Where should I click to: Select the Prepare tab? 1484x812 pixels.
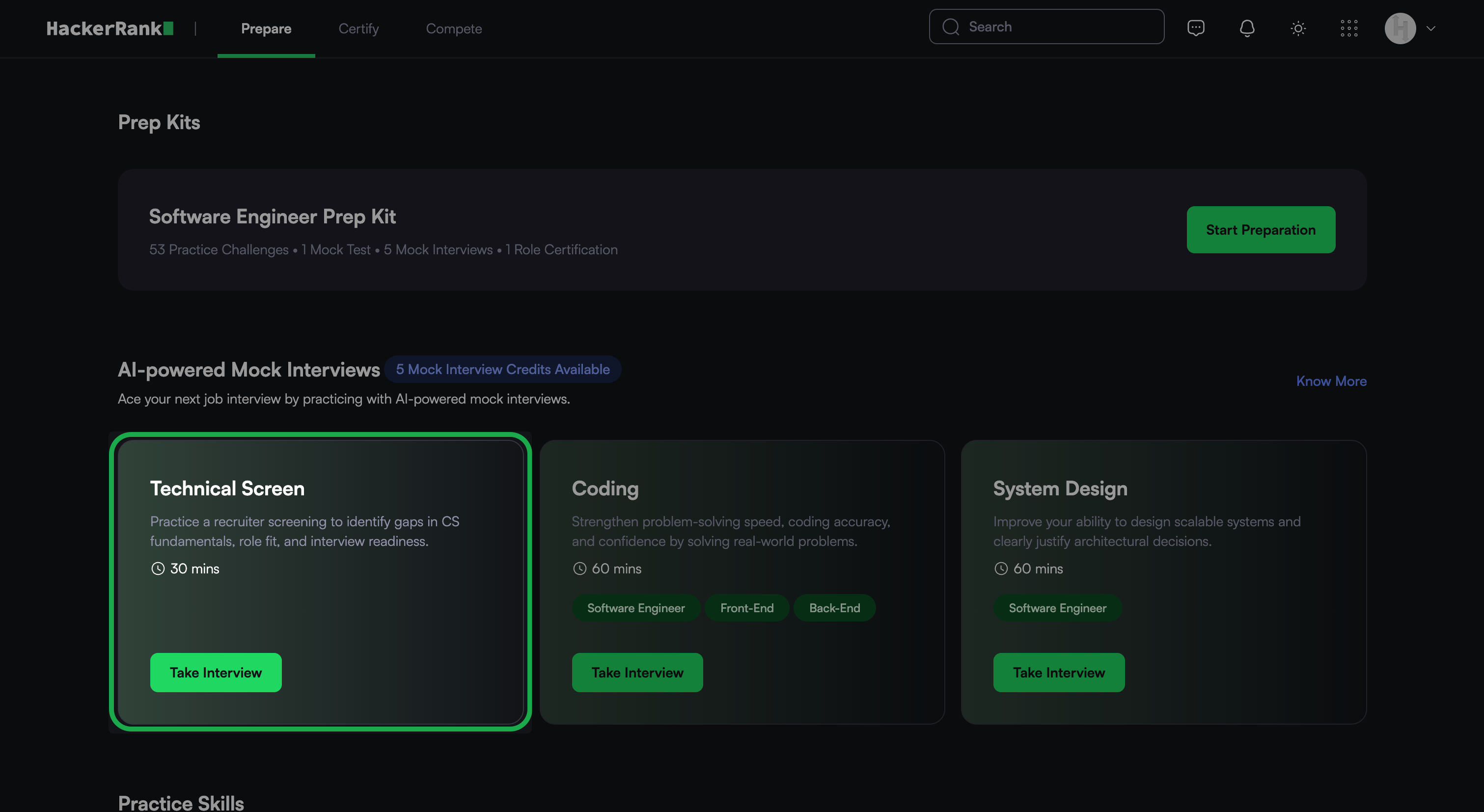click(266, 28)
